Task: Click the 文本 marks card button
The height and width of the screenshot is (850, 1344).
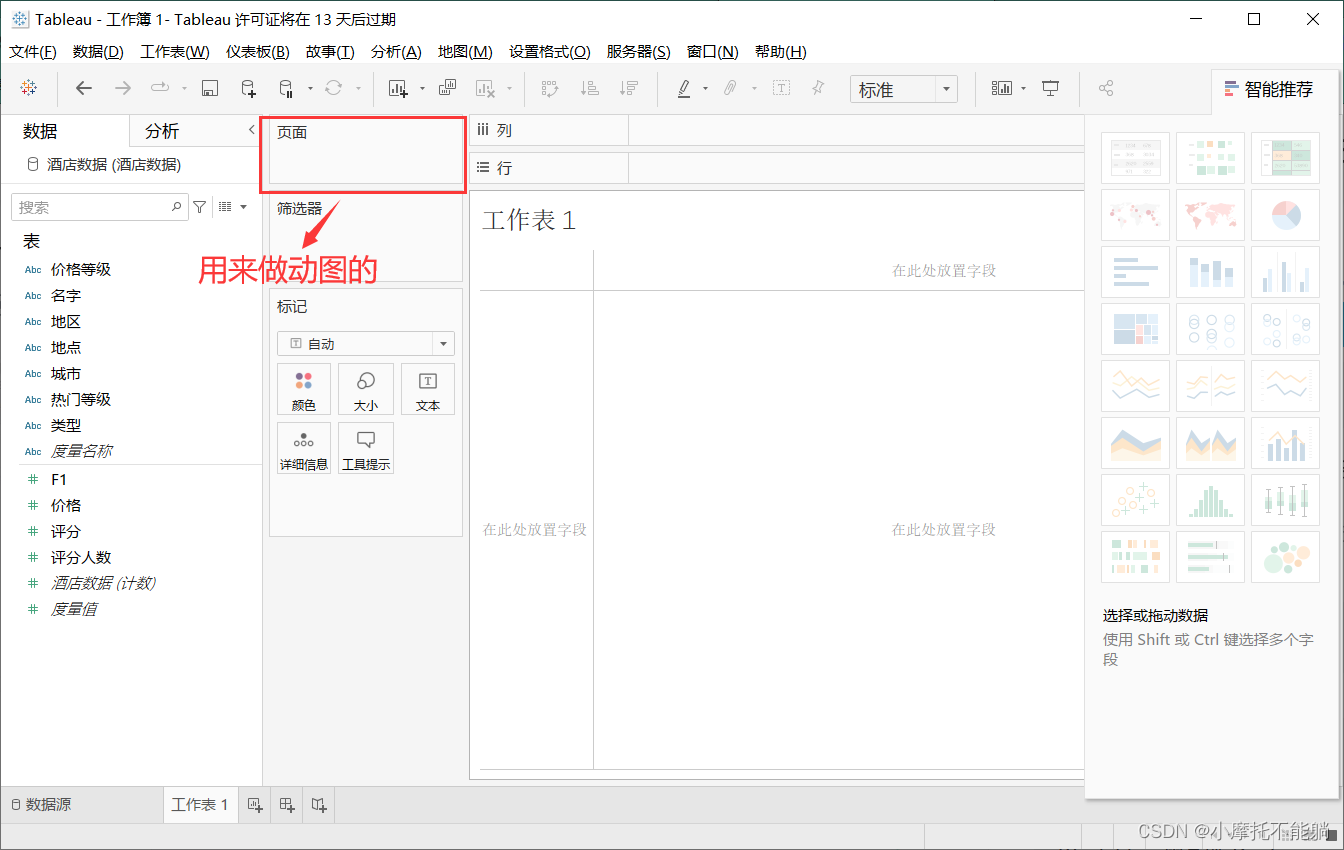Action: point(428,389)
